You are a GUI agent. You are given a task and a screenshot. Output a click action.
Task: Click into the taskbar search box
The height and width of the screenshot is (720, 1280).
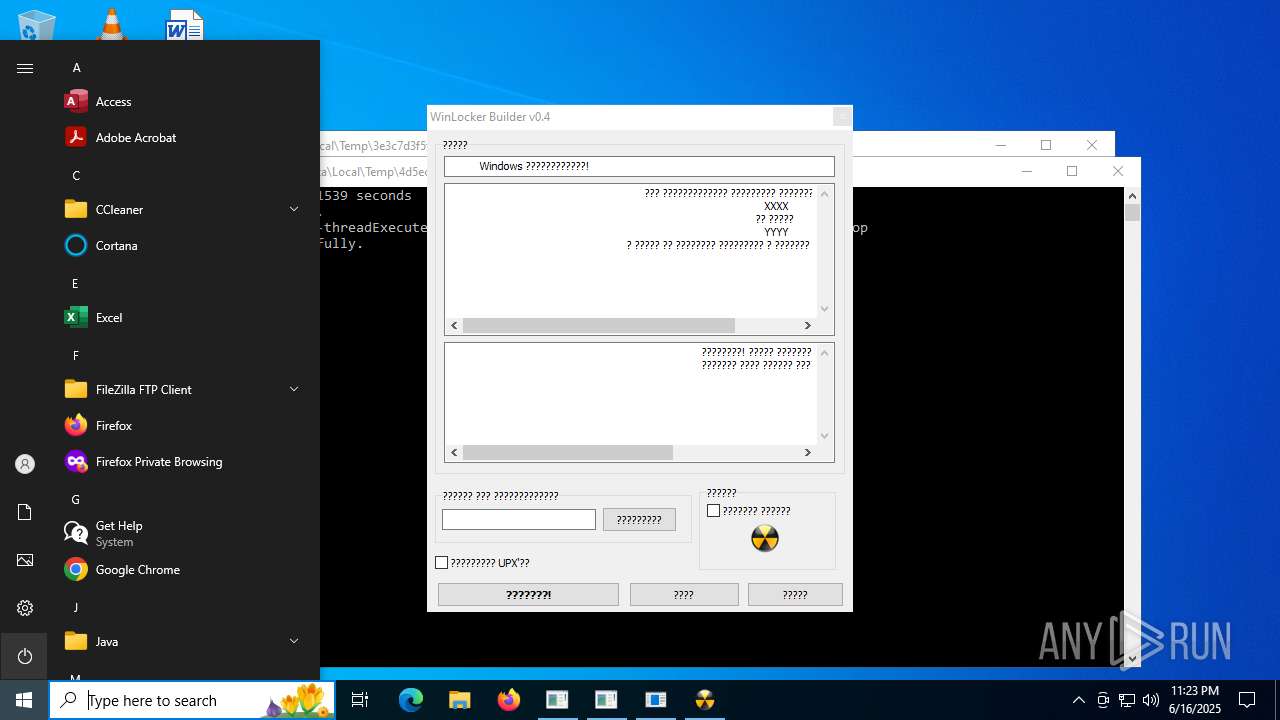192,700
